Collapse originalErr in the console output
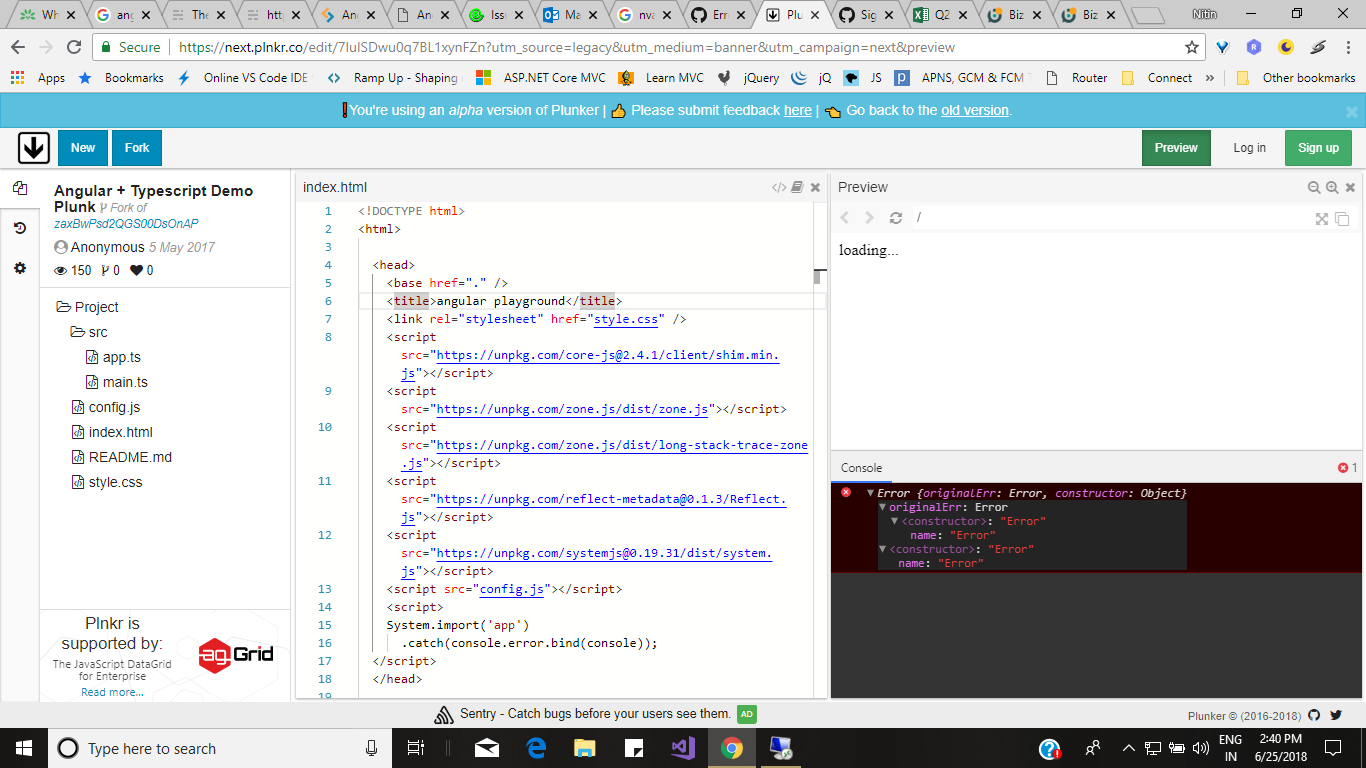This screenshot has height=768, width=1366. (881, 507)
